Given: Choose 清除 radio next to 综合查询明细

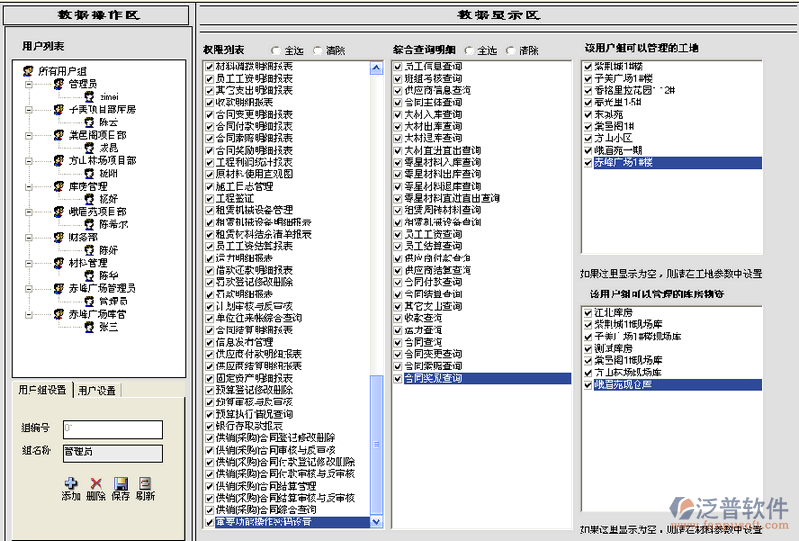Looking at the screenshot, I should coord(510,49).
